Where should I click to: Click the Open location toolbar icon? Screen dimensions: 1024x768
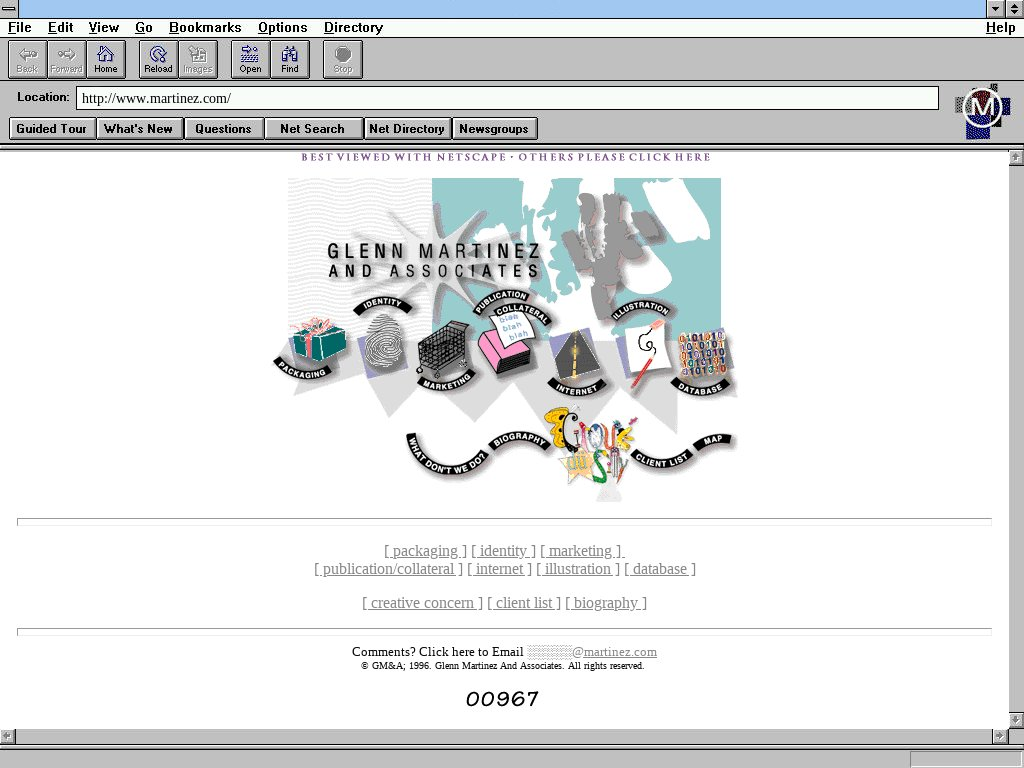[250, 59]
